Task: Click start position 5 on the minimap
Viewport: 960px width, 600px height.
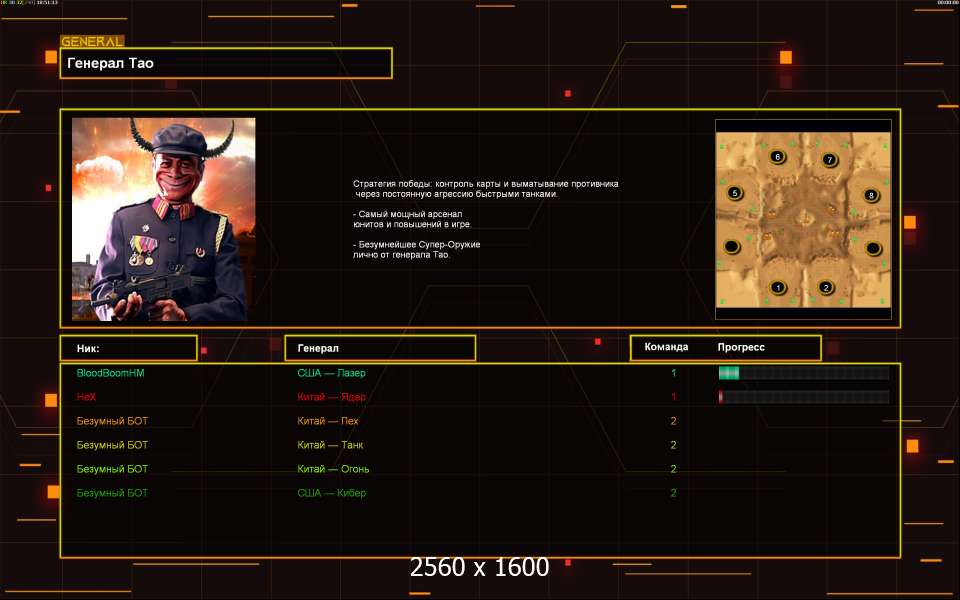Action: [735, 193]
